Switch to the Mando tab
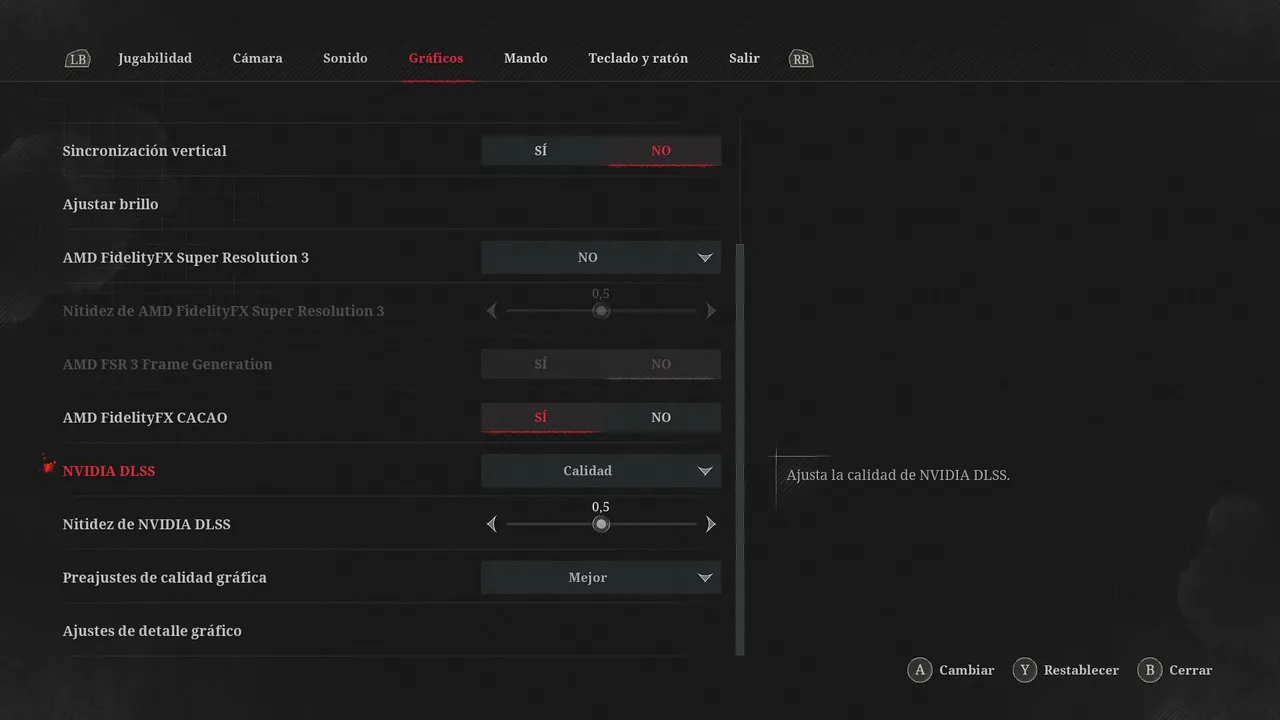This screenshot has width=1280, height=720. click(x=526, y=58)
